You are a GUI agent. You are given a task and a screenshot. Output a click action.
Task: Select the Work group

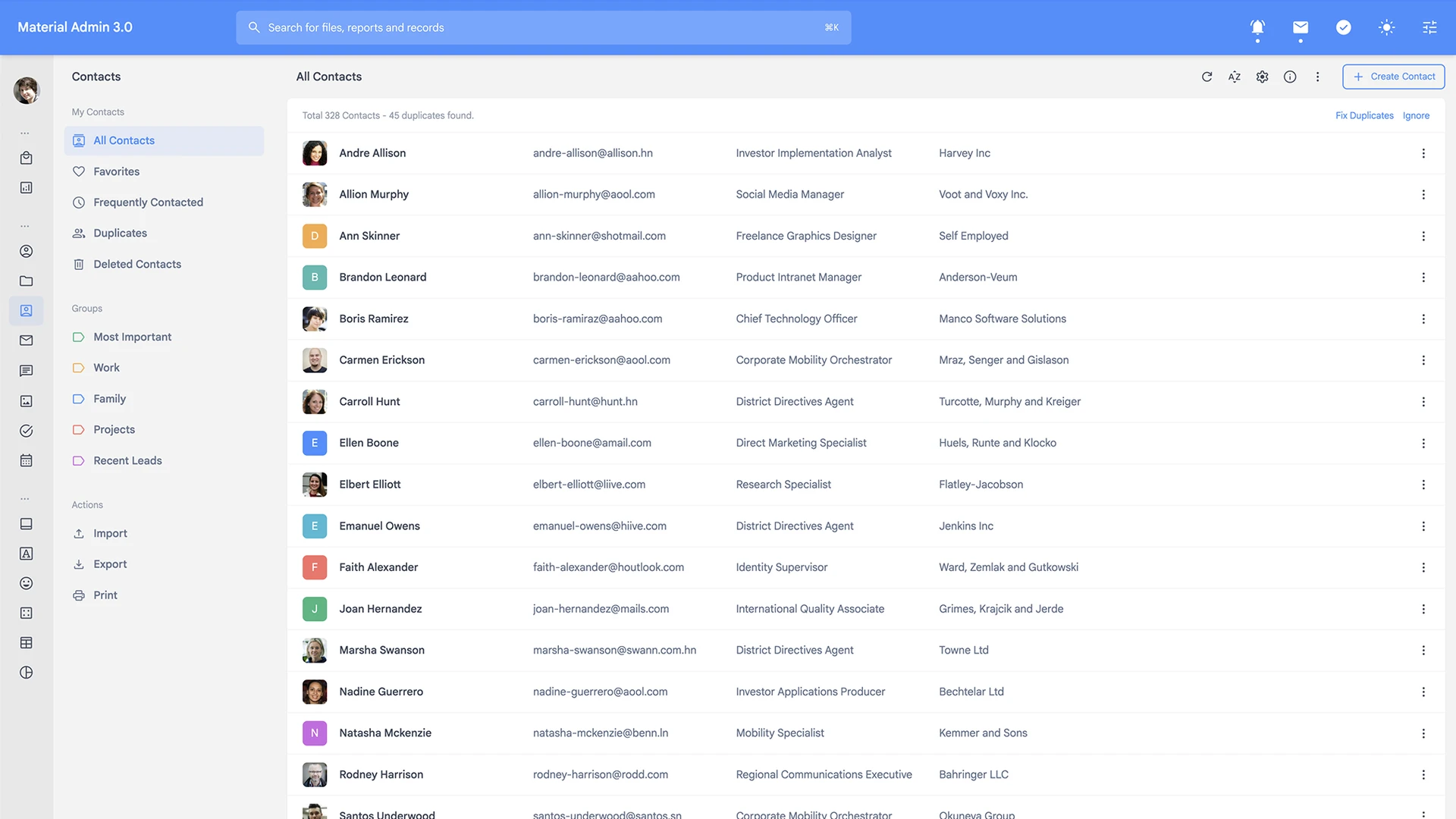coord(164,368)
